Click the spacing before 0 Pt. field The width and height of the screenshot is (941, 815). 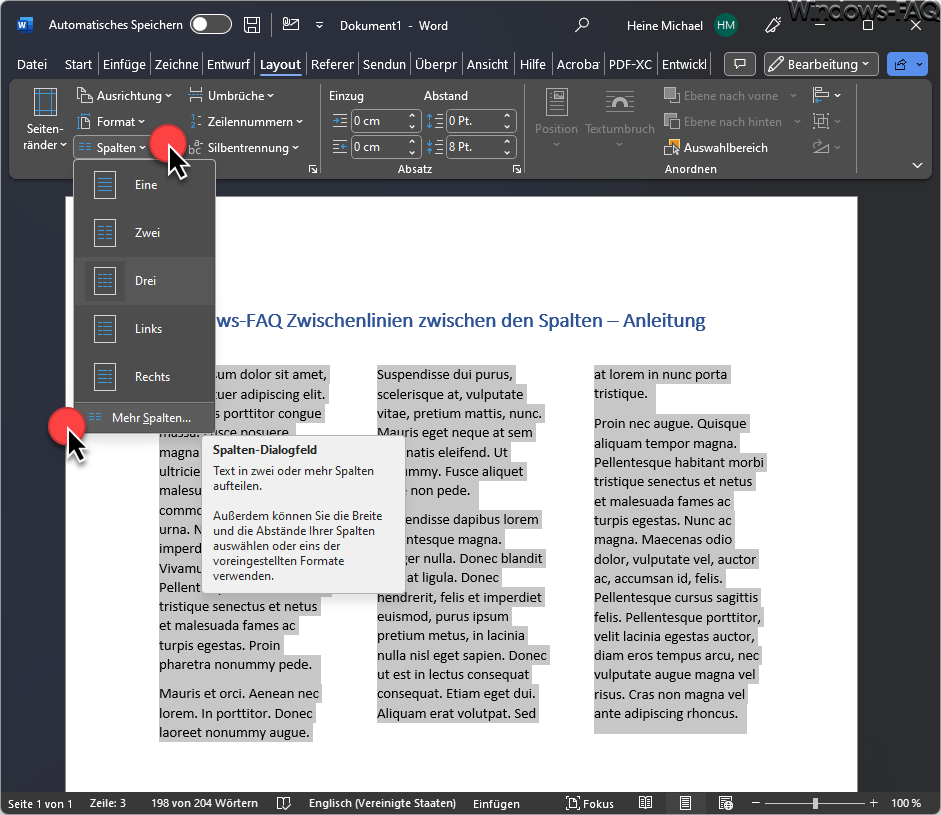coord(473,121)
